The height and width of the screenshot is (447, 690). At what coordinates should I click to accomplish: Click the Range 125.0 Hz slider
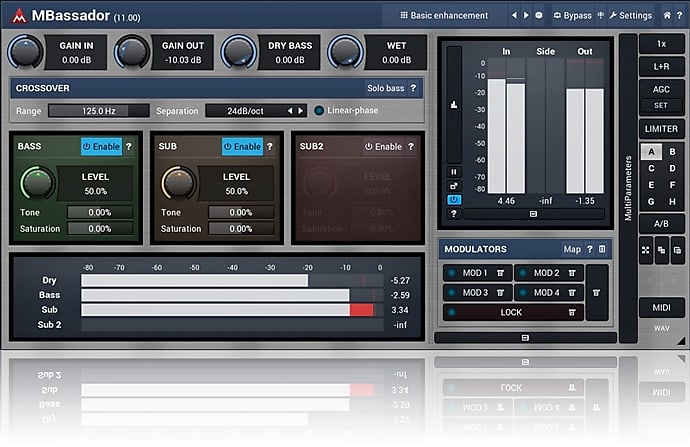coord(98,110)
